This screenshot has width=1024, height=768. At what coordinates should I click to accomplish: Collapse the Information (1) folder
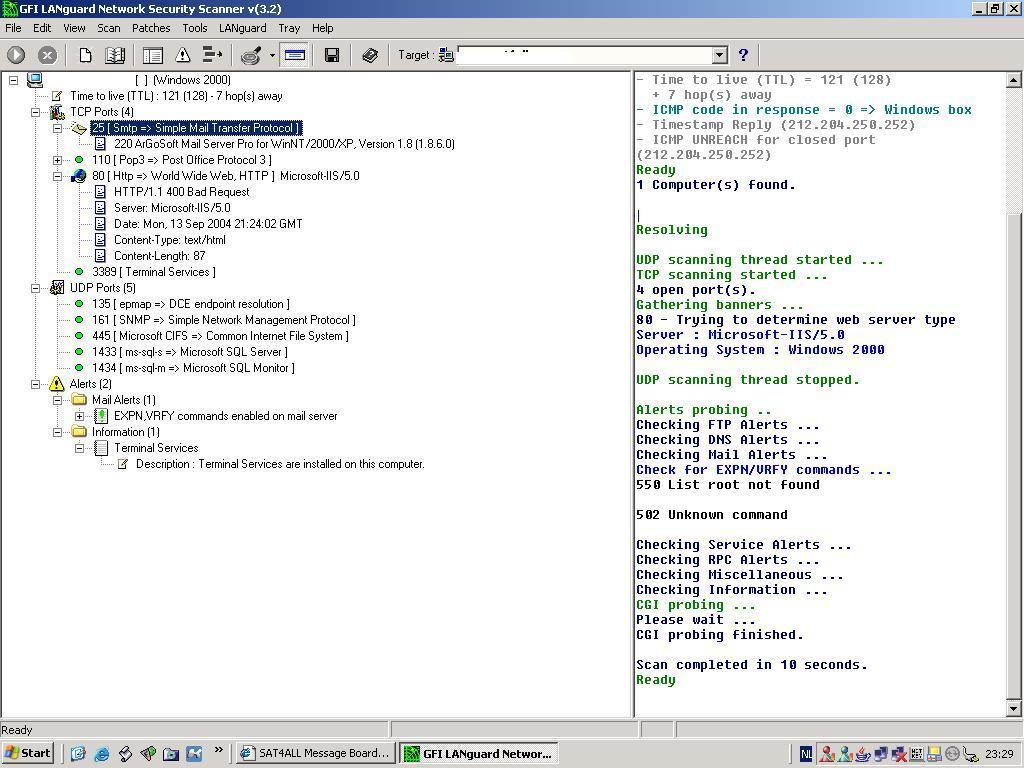pos(57,432)
